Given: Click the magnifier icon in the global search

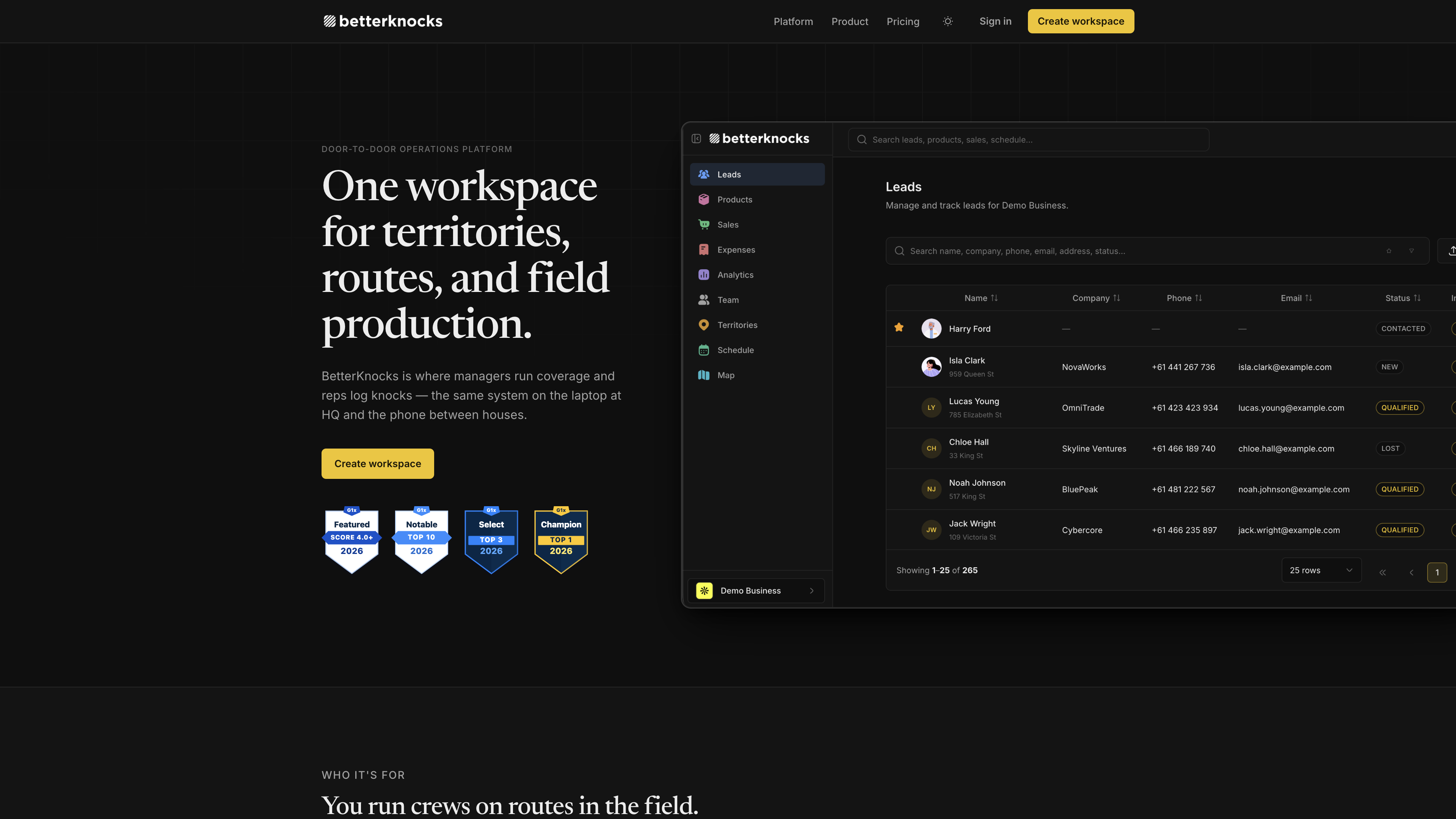Looking at the screenshot, I should coord(862,140).
